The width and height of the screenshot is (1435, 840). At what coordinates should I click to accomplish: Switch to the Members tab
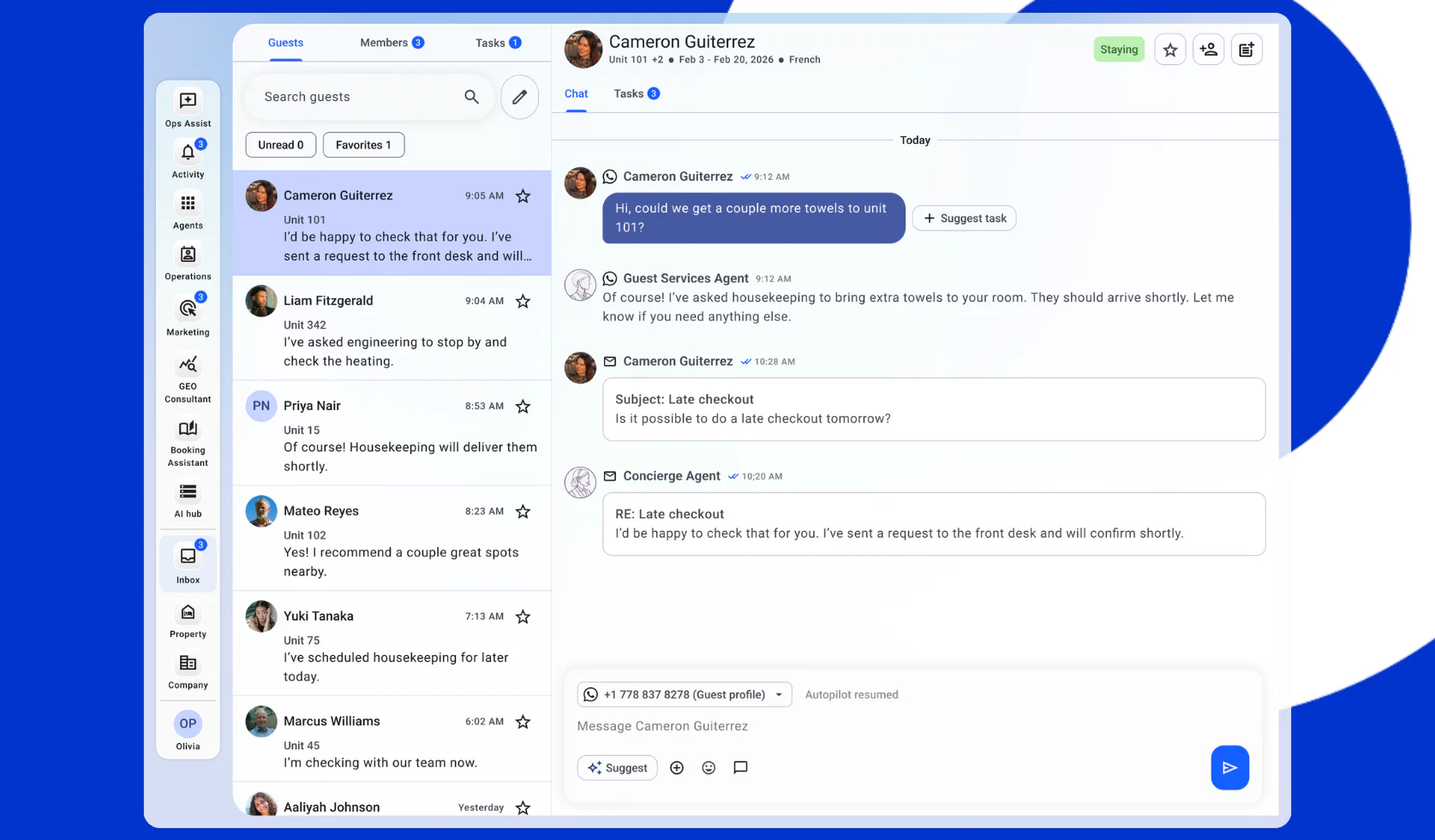coord(392,43)
